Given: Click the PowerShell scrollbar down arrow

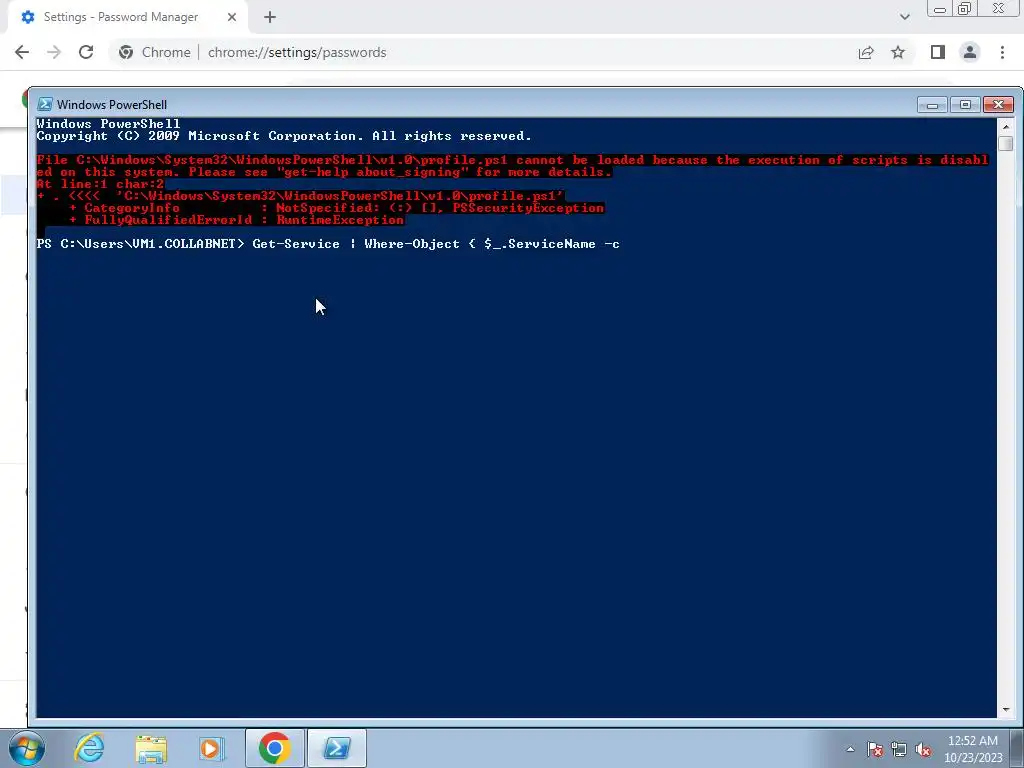Looking at the screenshot, I should click(1006, 709).
